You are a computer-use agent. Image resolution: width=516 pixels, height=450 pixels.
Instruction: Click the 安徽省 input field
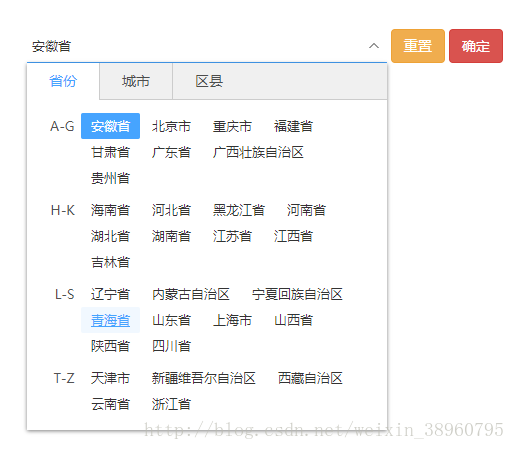pos(207,46)
